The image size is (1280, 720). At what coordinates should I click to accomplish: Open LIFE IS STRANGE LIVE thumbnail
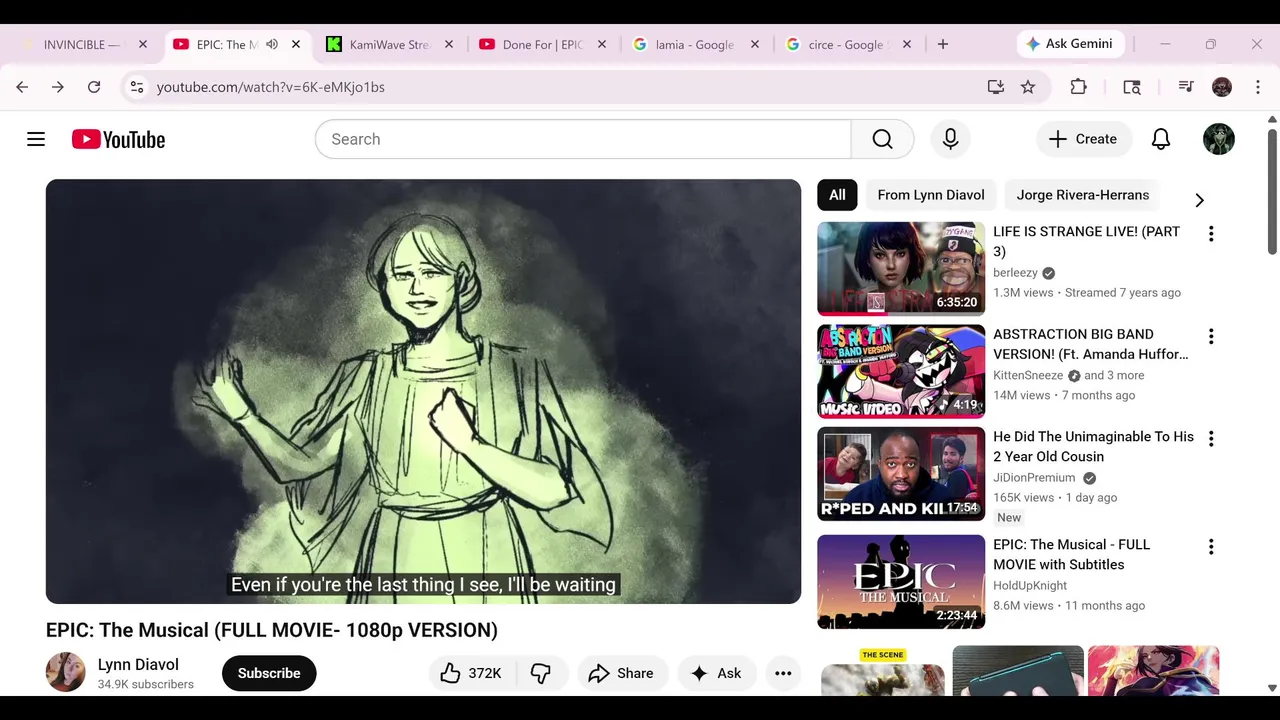(901, 269)
